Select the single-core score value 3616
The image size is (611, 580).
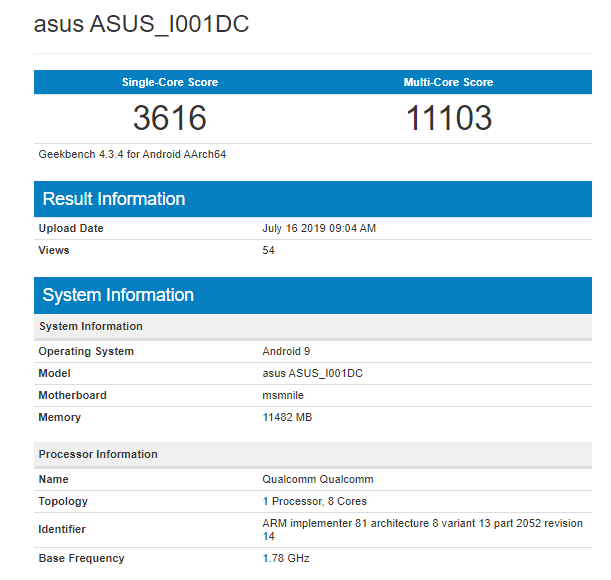[x=170, y=118]
